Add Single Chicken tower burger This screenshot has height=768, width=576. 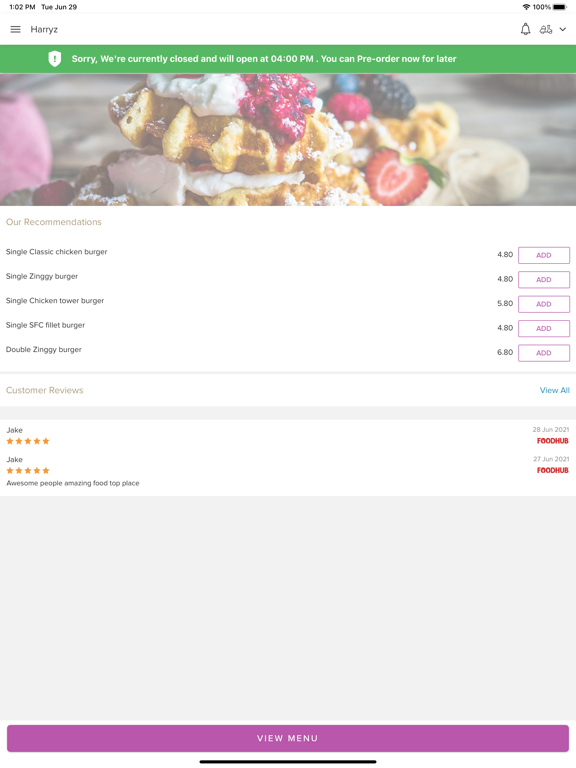coord(544,304)
